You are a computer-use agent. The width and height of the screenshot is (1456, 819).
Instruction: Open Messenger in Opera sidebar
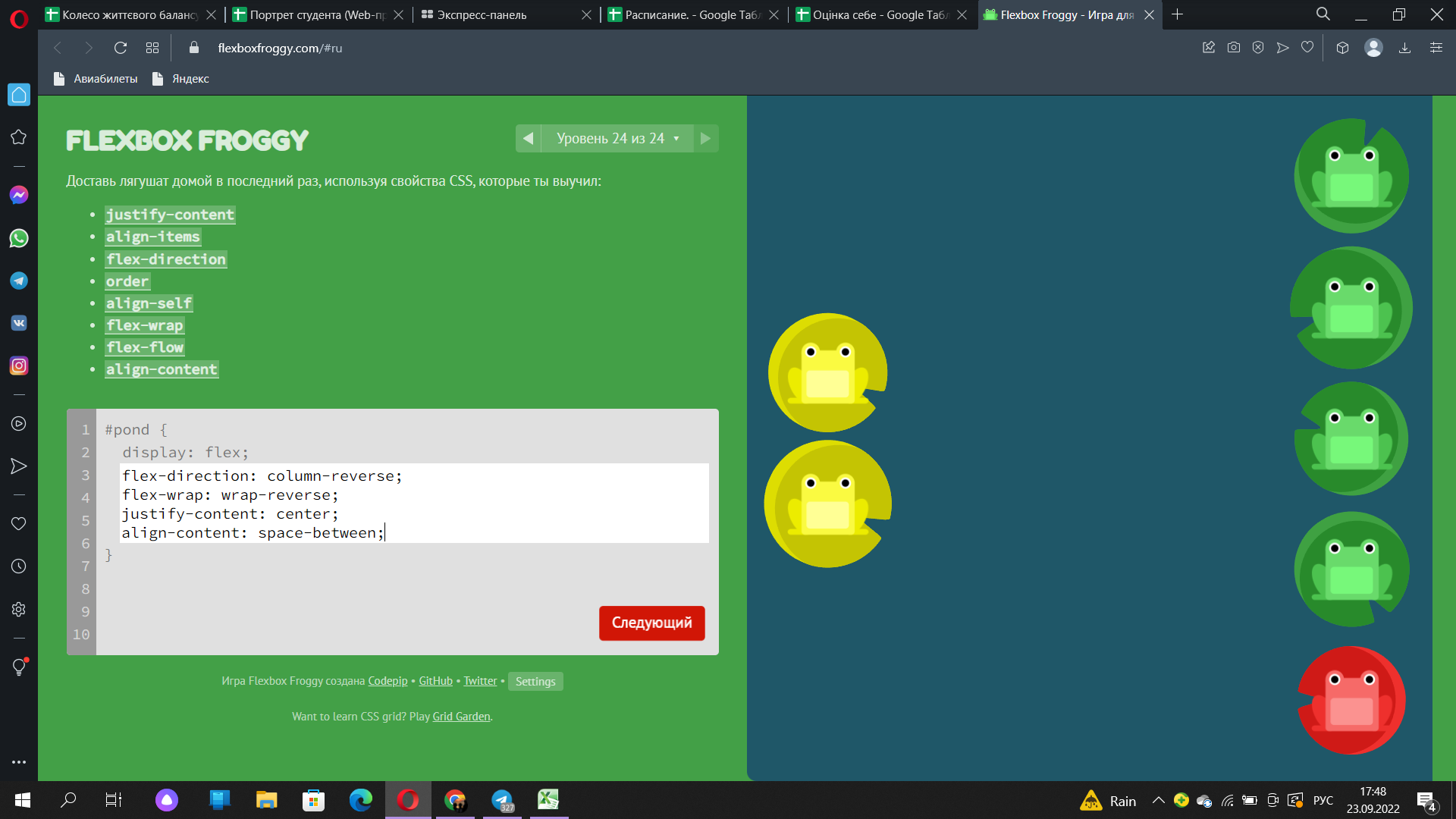pyautogui.click(x=19, y=195)
